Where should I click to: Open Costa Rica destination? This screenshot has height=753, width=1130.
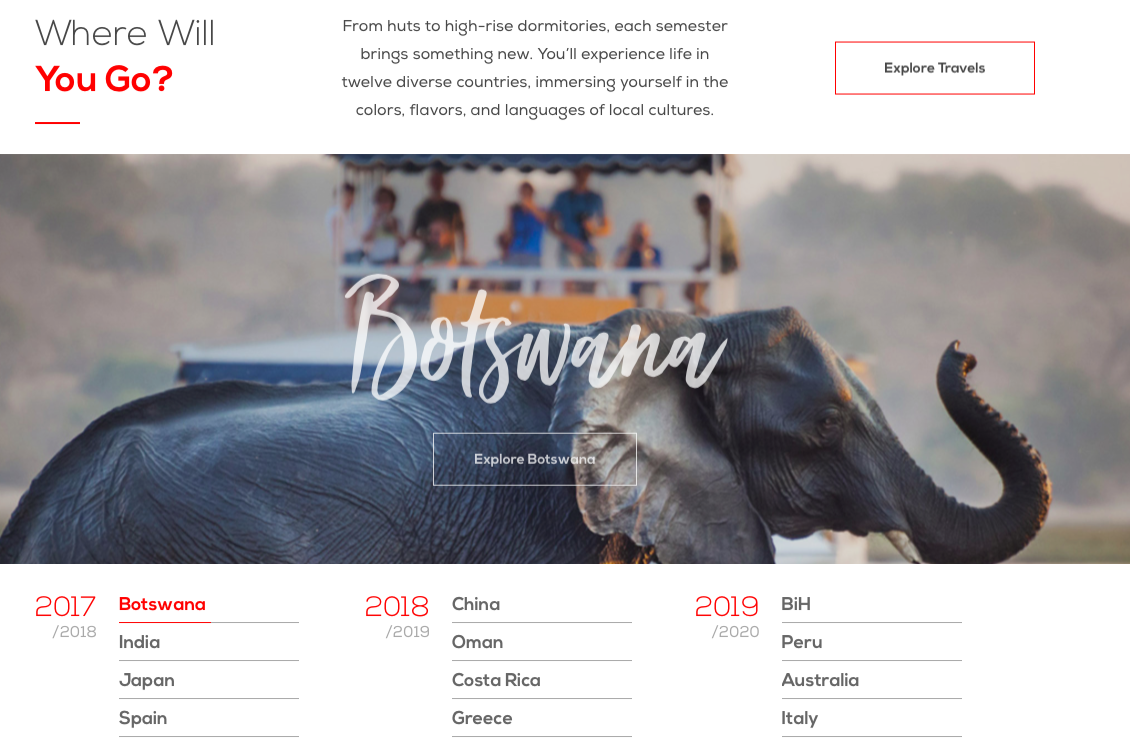pos(496,680)
